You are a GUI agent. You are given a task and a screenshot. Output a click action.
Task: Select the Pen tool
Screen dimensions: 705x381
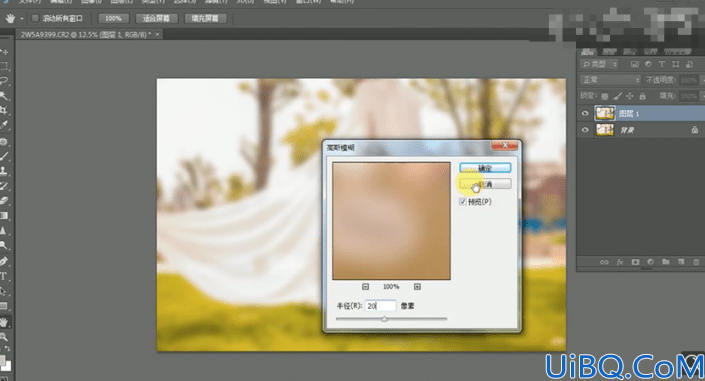4,261
